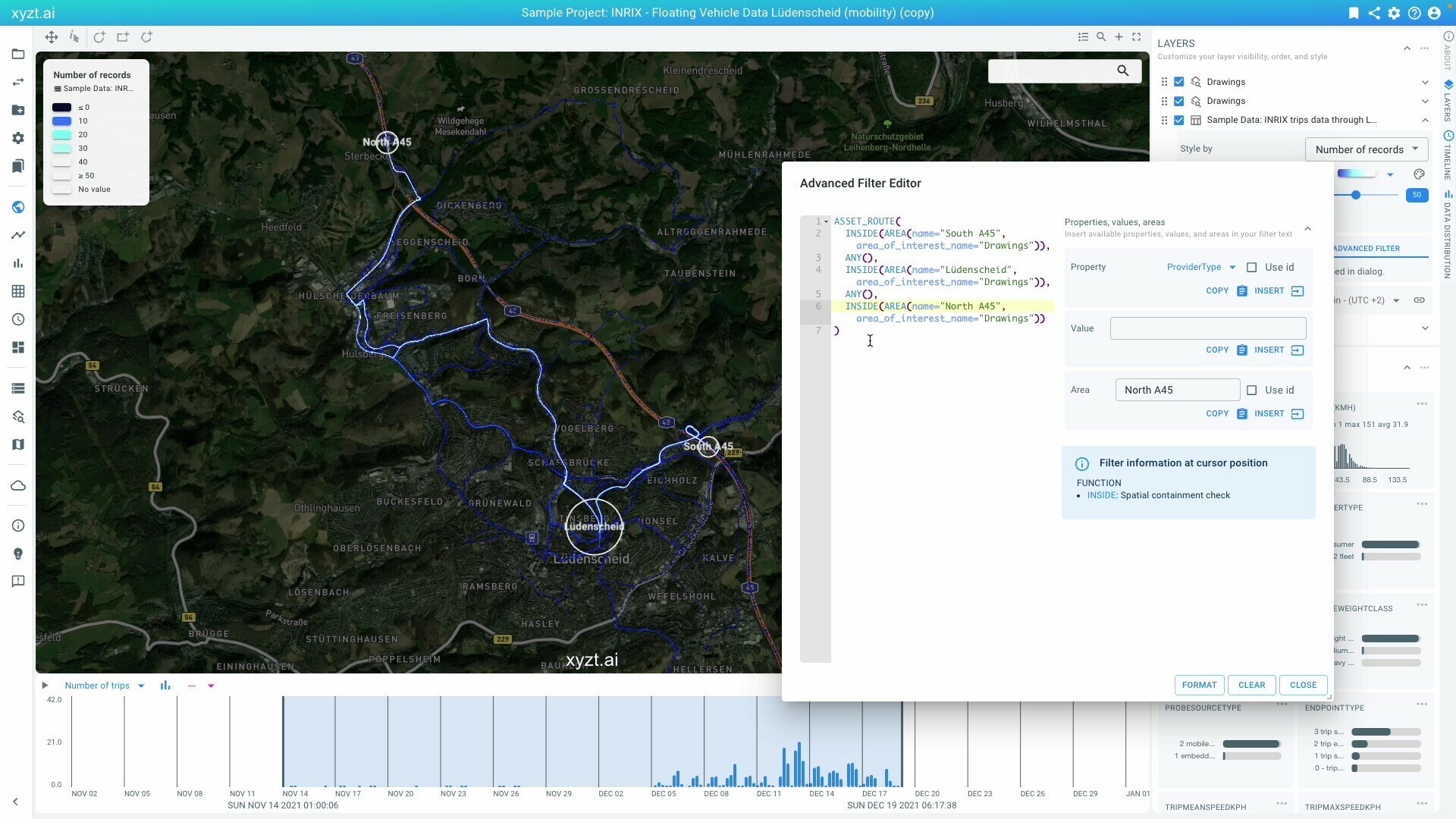1456x819 pixels.
Task: Toggle the first Drawings layer checkbox
Action: 1179,82
